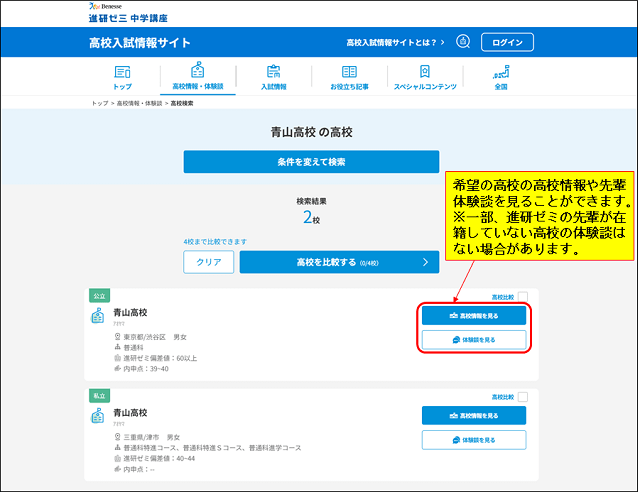The width and height of the screenshot is (640, 492).
Task: Click the school icon of public 青山高校
Action: click(x=98, y=316)
